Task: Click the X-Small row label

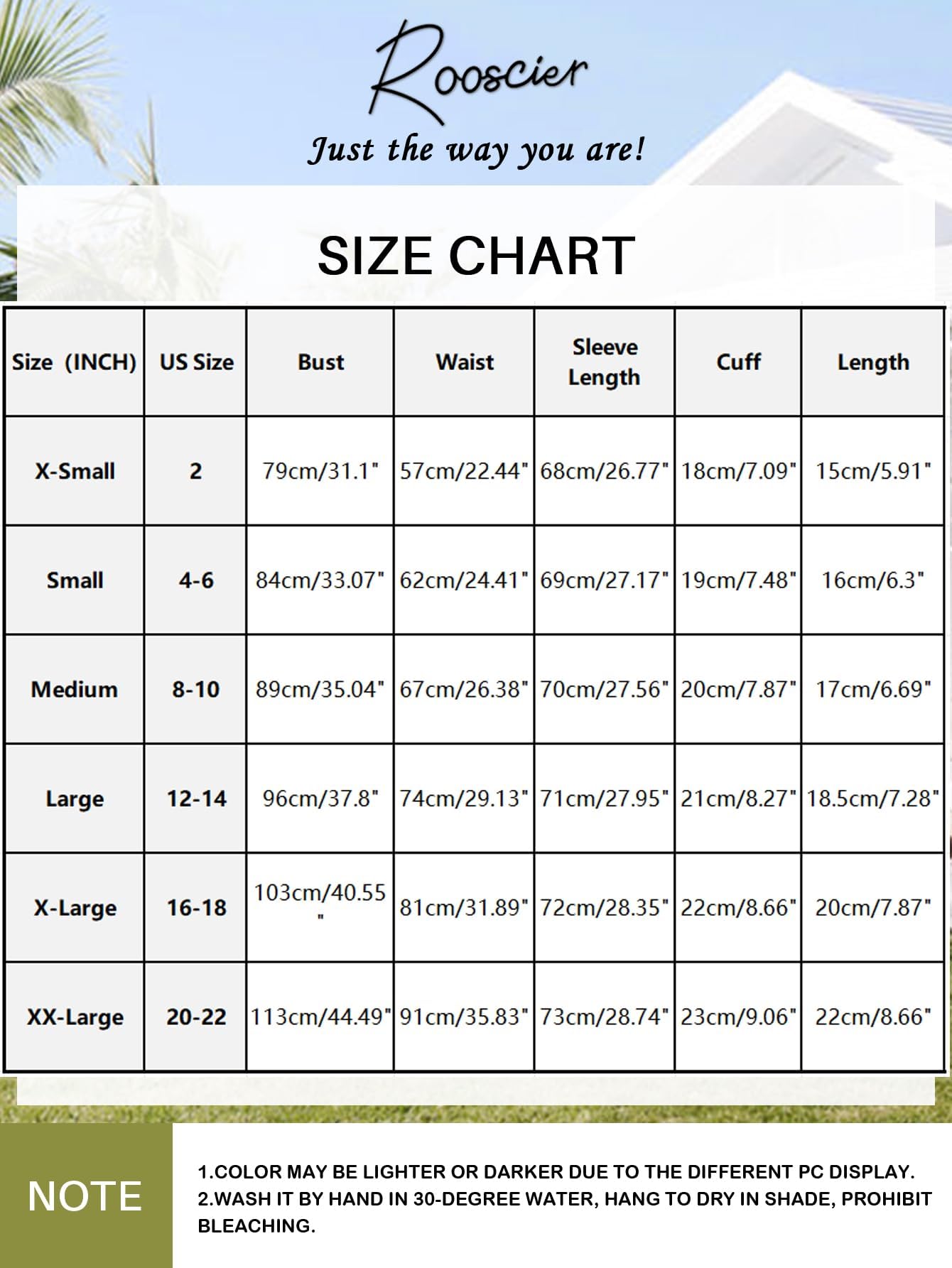Action: click(x=75, y=471)
